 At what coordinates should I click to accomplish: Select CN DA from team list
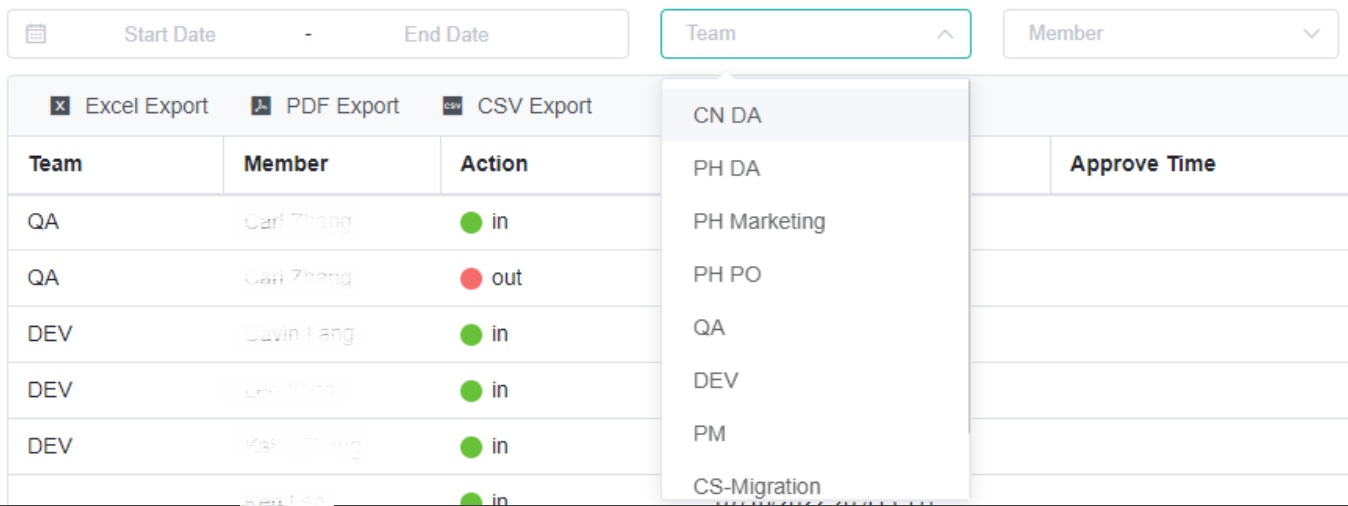[x=727, y=115]
